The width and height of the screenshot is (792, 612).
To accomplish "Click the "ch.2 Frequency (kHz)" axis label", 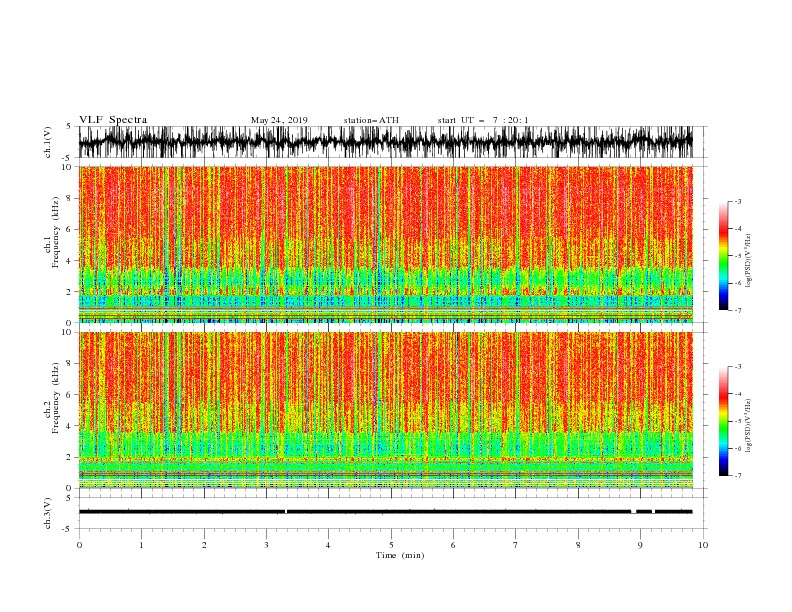I will click(52, 398).
